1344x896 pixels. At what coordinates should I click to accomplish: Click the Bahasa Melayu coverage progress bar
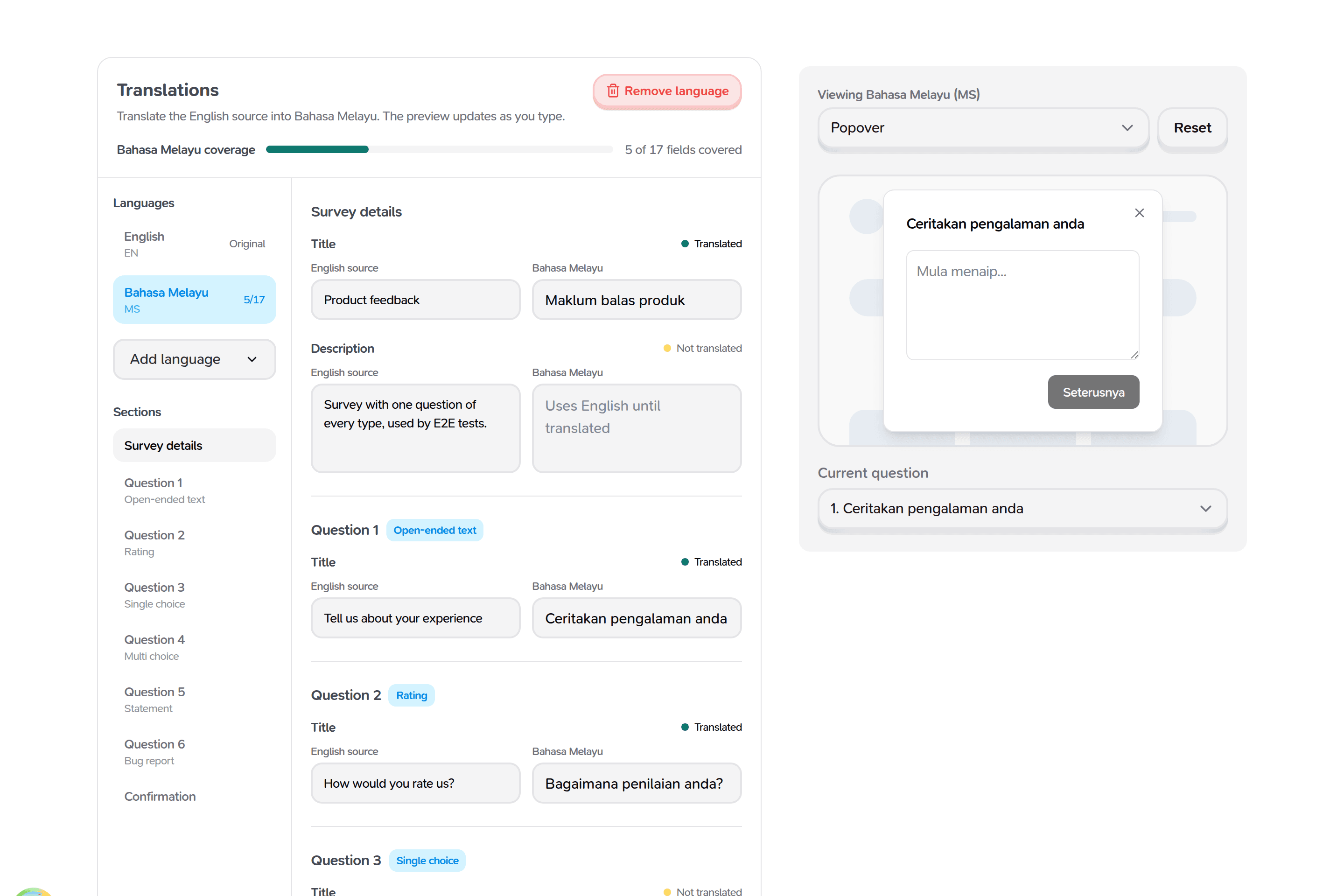(439, 150)
